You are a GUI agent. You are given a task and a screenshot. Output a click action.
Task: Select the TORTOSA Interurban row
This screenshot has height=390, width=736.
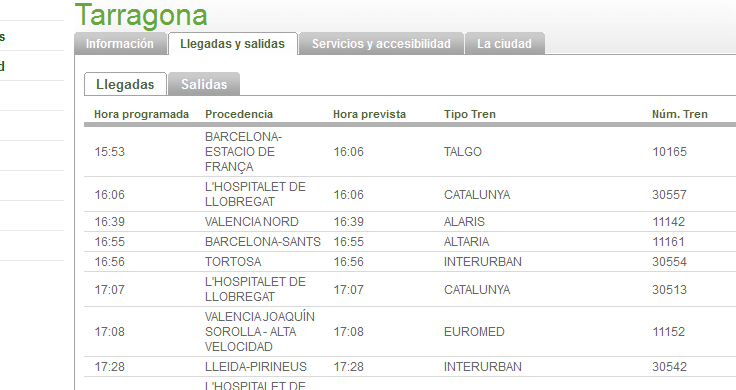coord(410,261)
